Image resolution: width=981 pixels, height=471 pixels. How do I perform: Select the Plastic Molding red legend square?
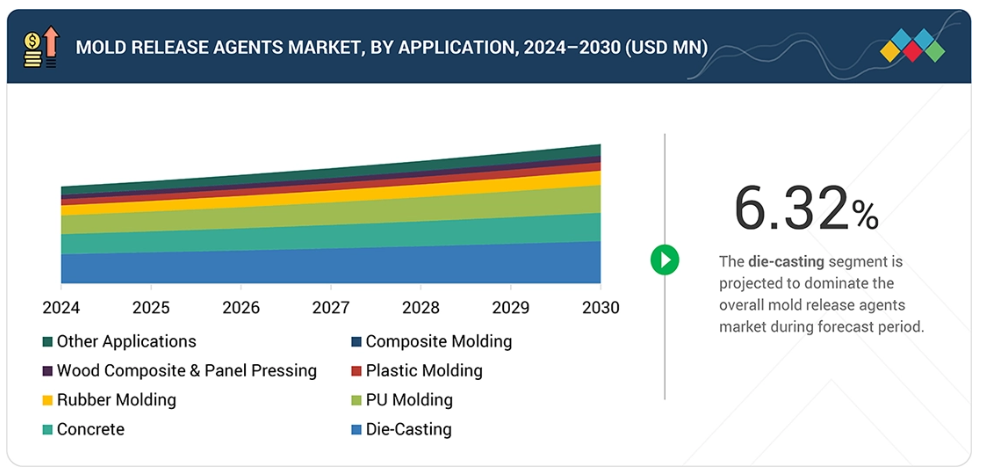point(356,371)
